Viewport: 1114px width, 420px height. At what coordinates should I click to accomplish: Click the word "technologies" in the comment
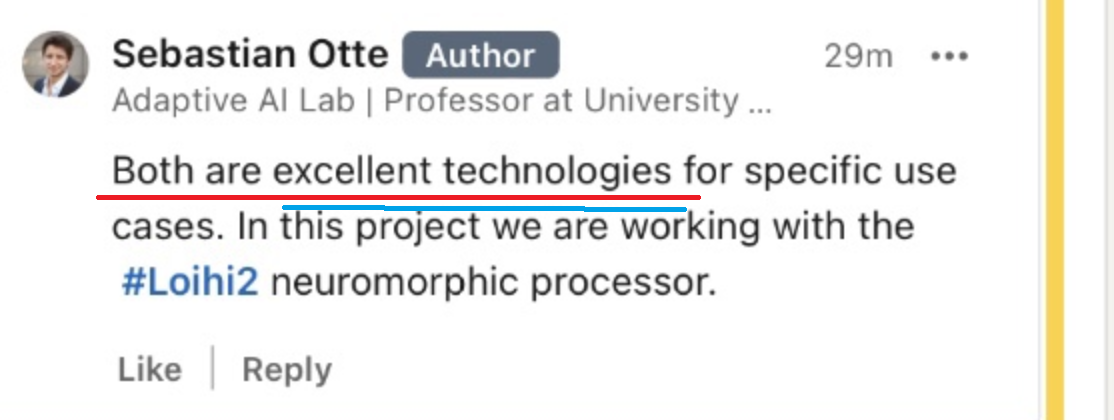557,172
